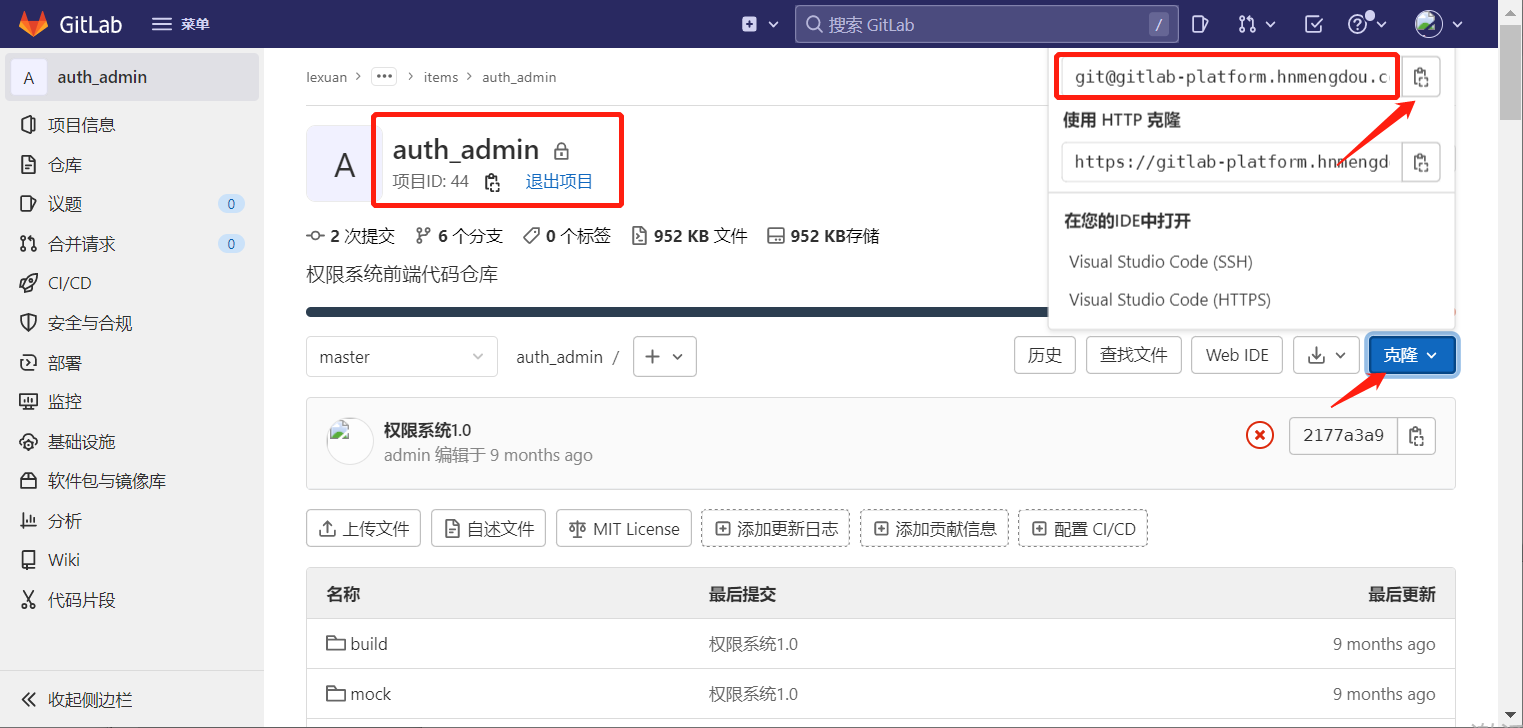Open the To-Do list icon
The height and width of the screenshot is (728, 1523).
(x=1314, y=24)
